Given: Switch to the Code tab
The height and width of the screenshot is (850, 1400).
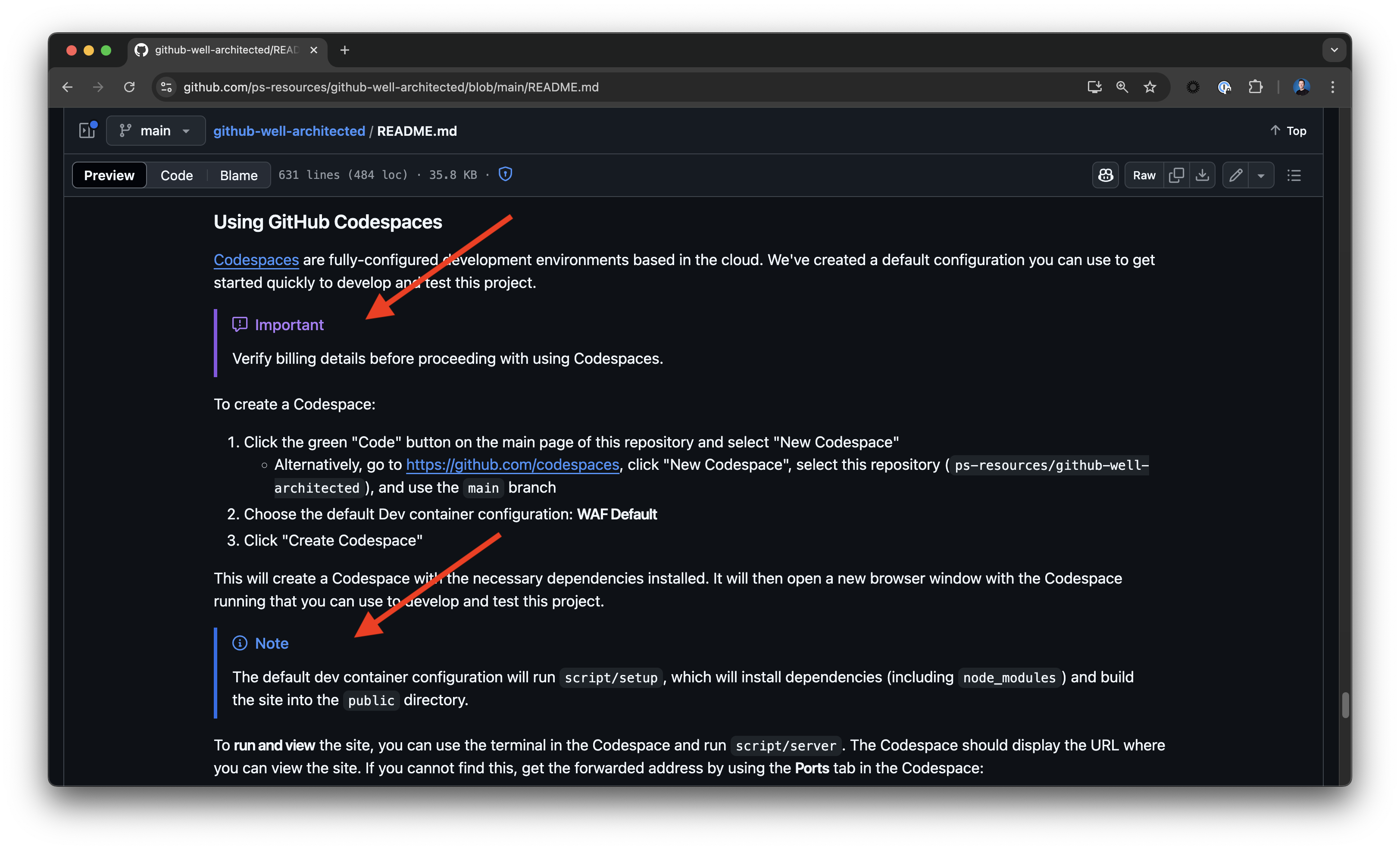Looking at the screenshot, I should point(177,175).
